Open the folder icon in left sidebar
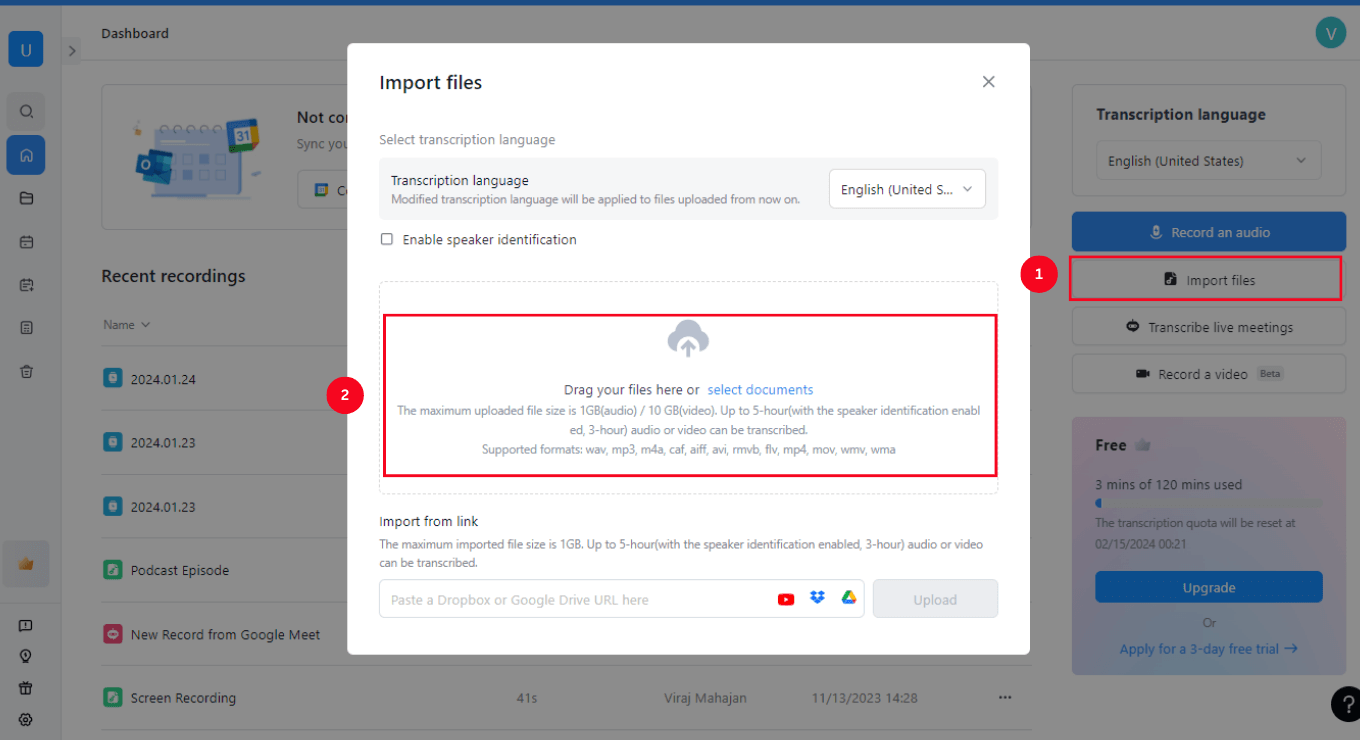 click(26, 198)
